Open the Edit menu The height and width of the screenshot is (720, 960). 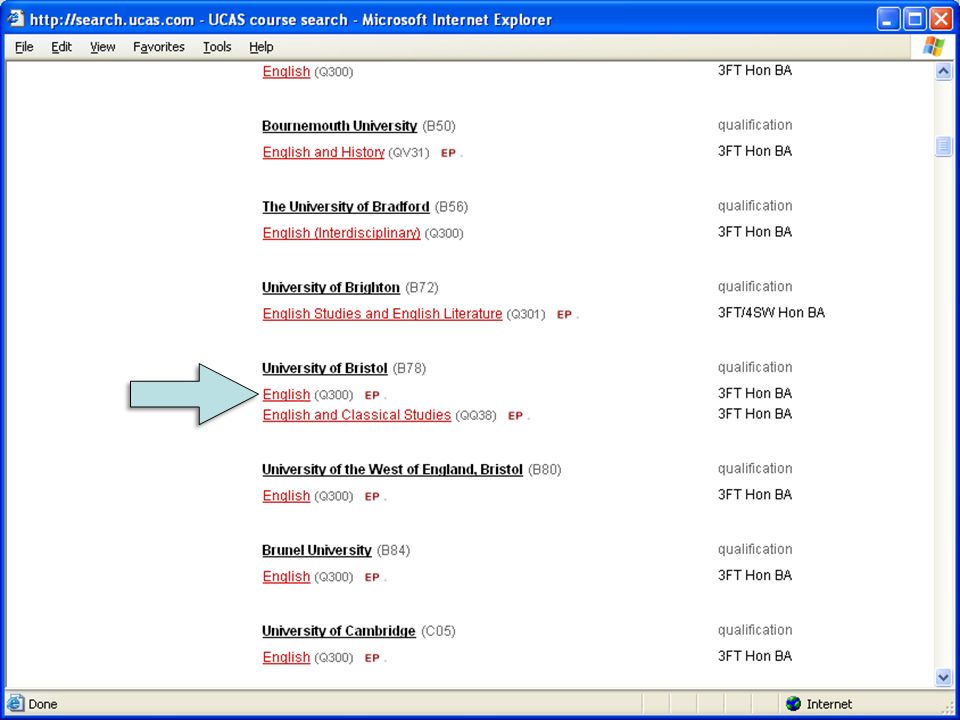(x=61, y=47)
